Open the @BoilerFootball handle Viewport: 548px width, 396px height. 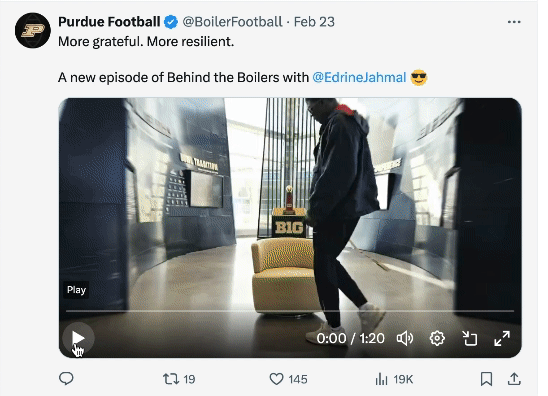(x=232, y=22)
